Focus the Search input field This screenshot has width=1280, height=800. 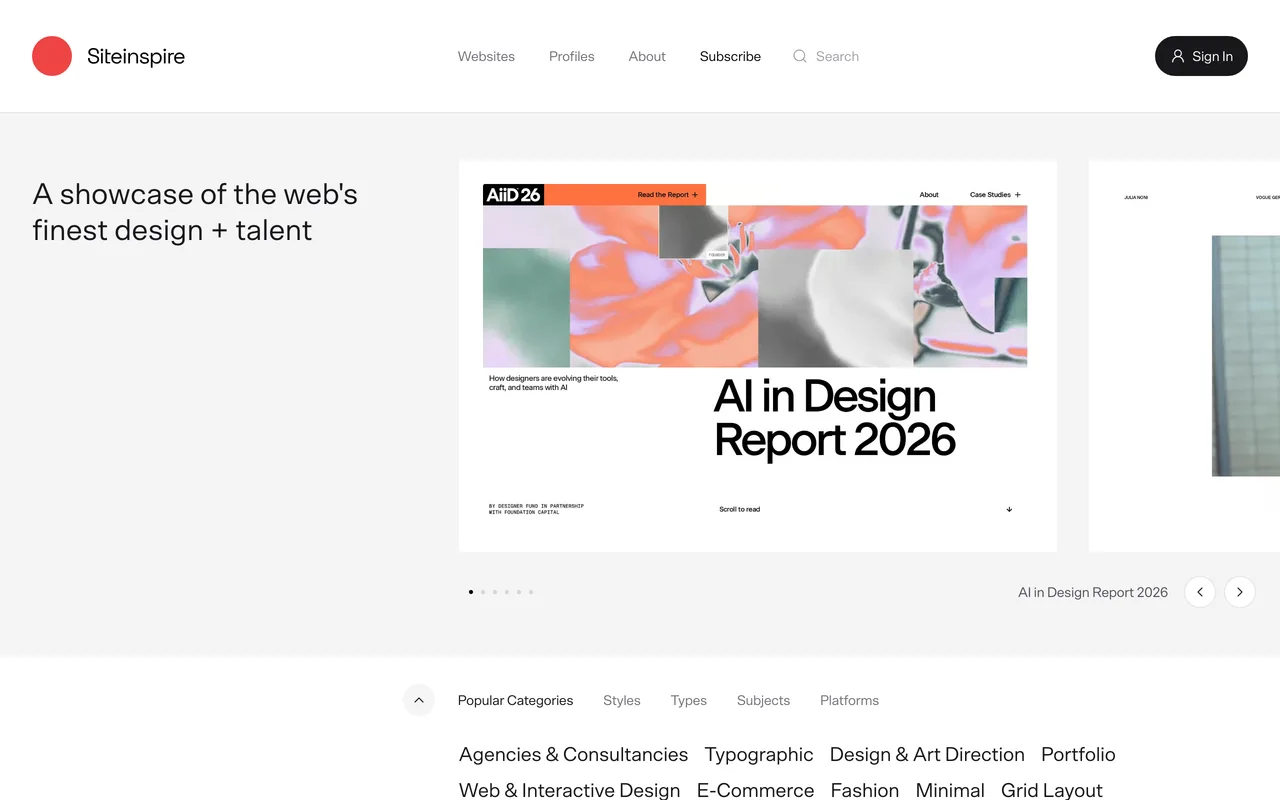coord(837,56)
